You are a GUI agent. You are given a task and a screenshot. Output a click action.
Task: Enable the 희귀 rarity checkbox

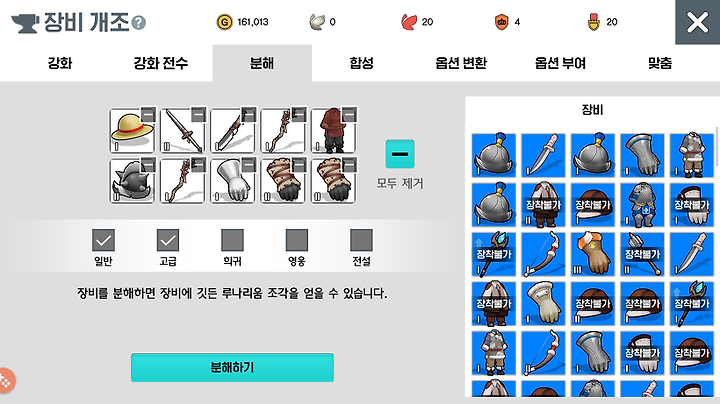pos(232,240)
